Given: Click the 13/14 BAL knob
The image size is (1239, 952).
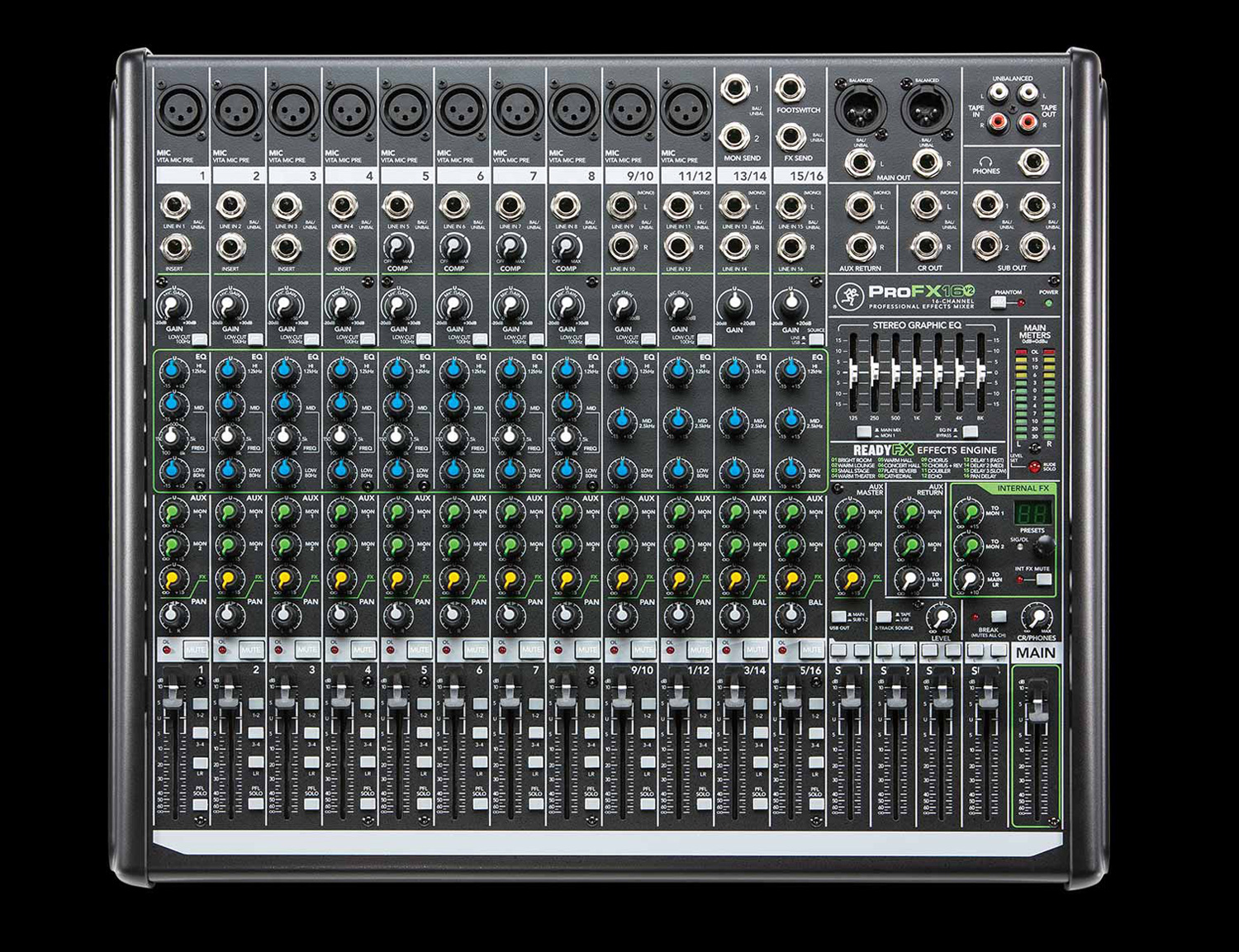Looking at the screenshot, I should 734,615.
